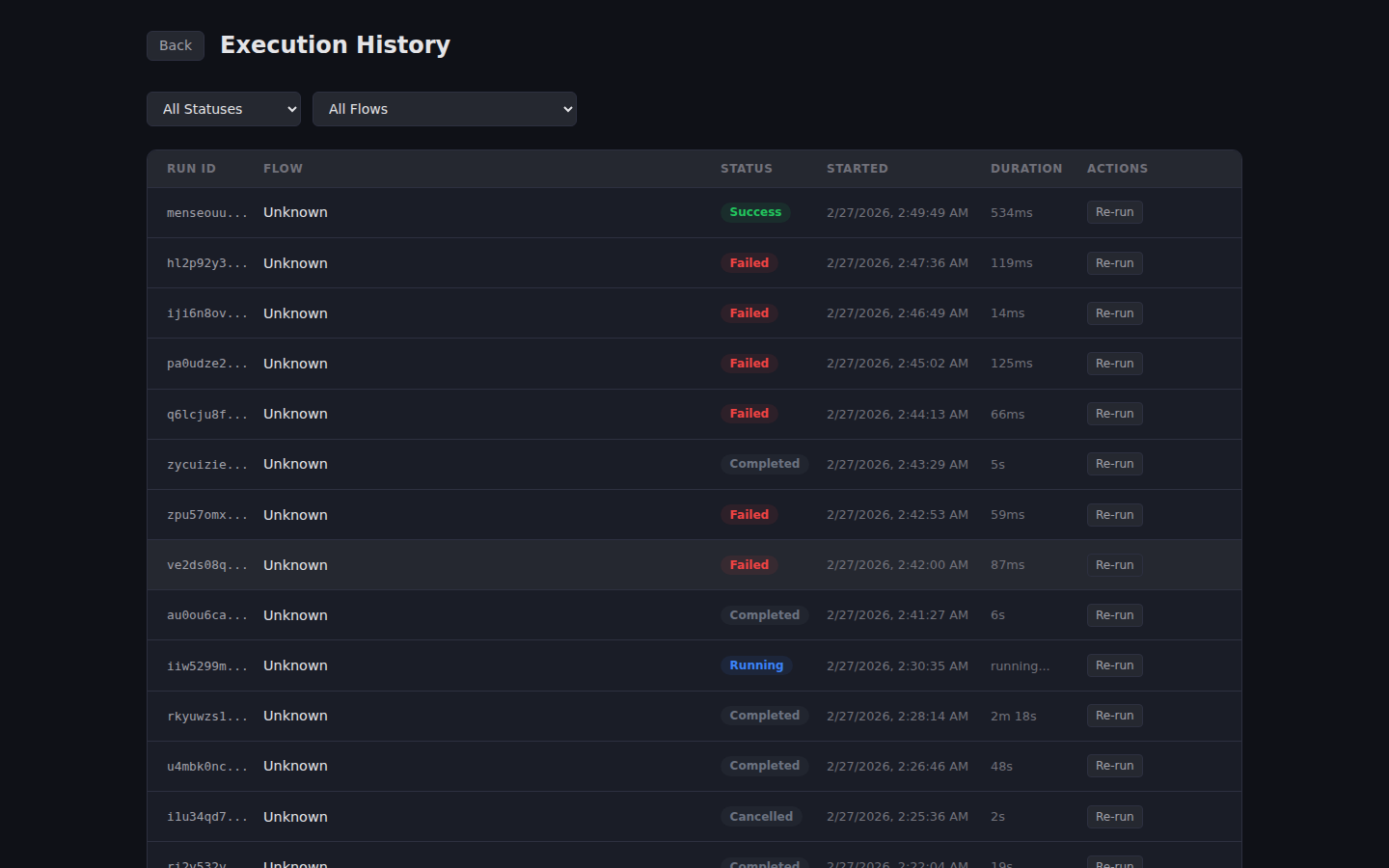Viewport: 1389px width, 868px height.
Task: Sort by the STARTED column header
Action: (x=858, y=168)
